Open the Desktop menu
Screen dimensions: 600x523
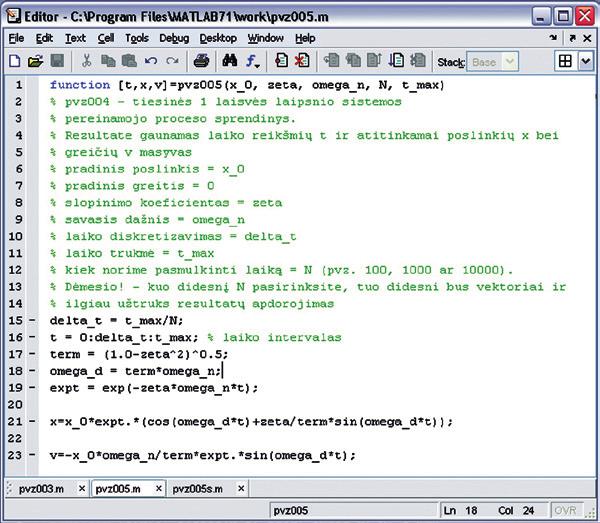(x=218, y=38)
